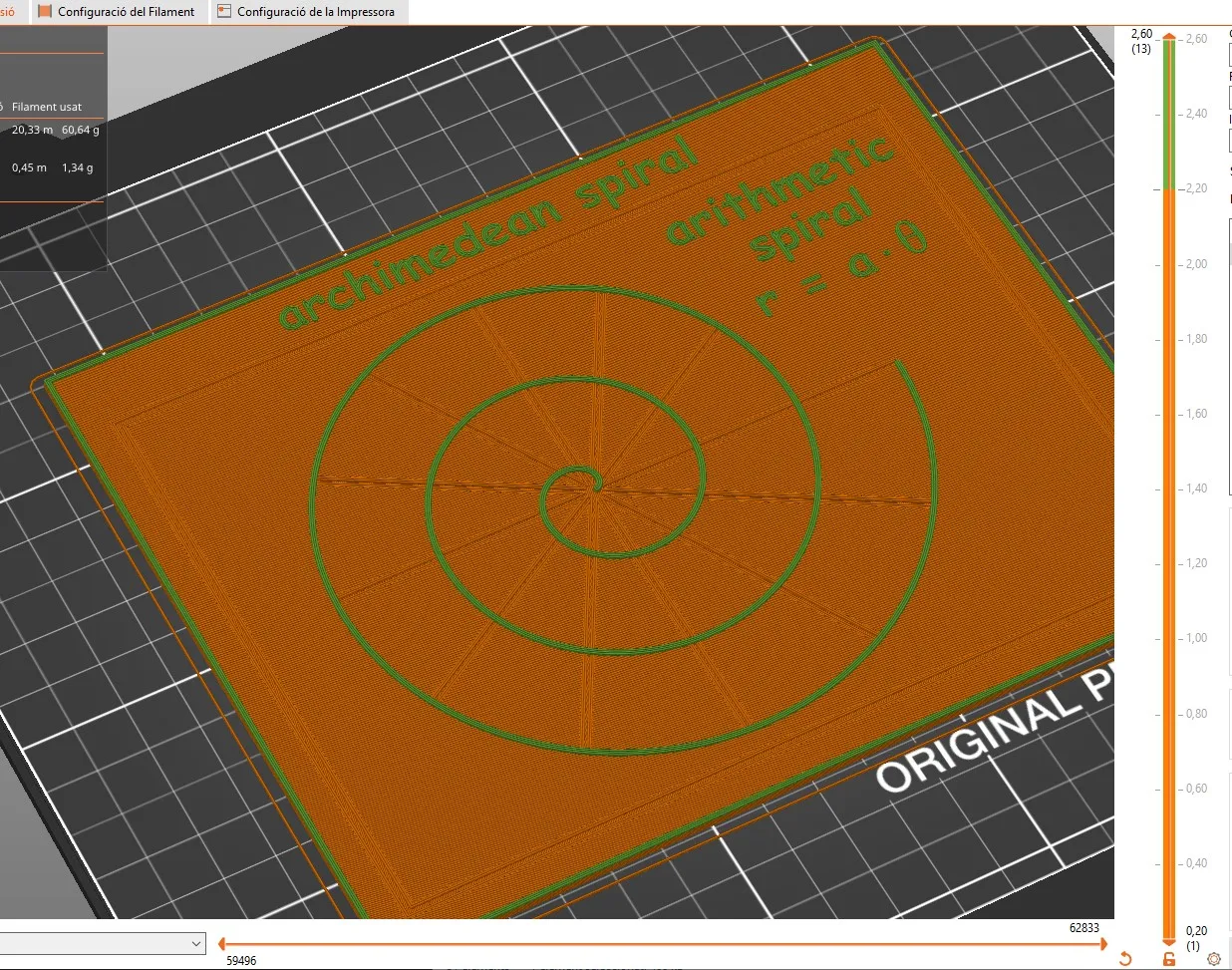Click the 2,60 (13) top layer label
The image size is (1232, 970).
coord(1139,40)
